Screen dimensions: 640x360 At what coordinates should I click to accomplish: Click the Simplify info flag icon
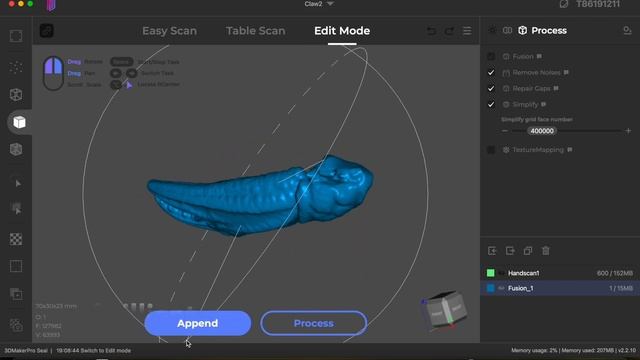[544, 104]
